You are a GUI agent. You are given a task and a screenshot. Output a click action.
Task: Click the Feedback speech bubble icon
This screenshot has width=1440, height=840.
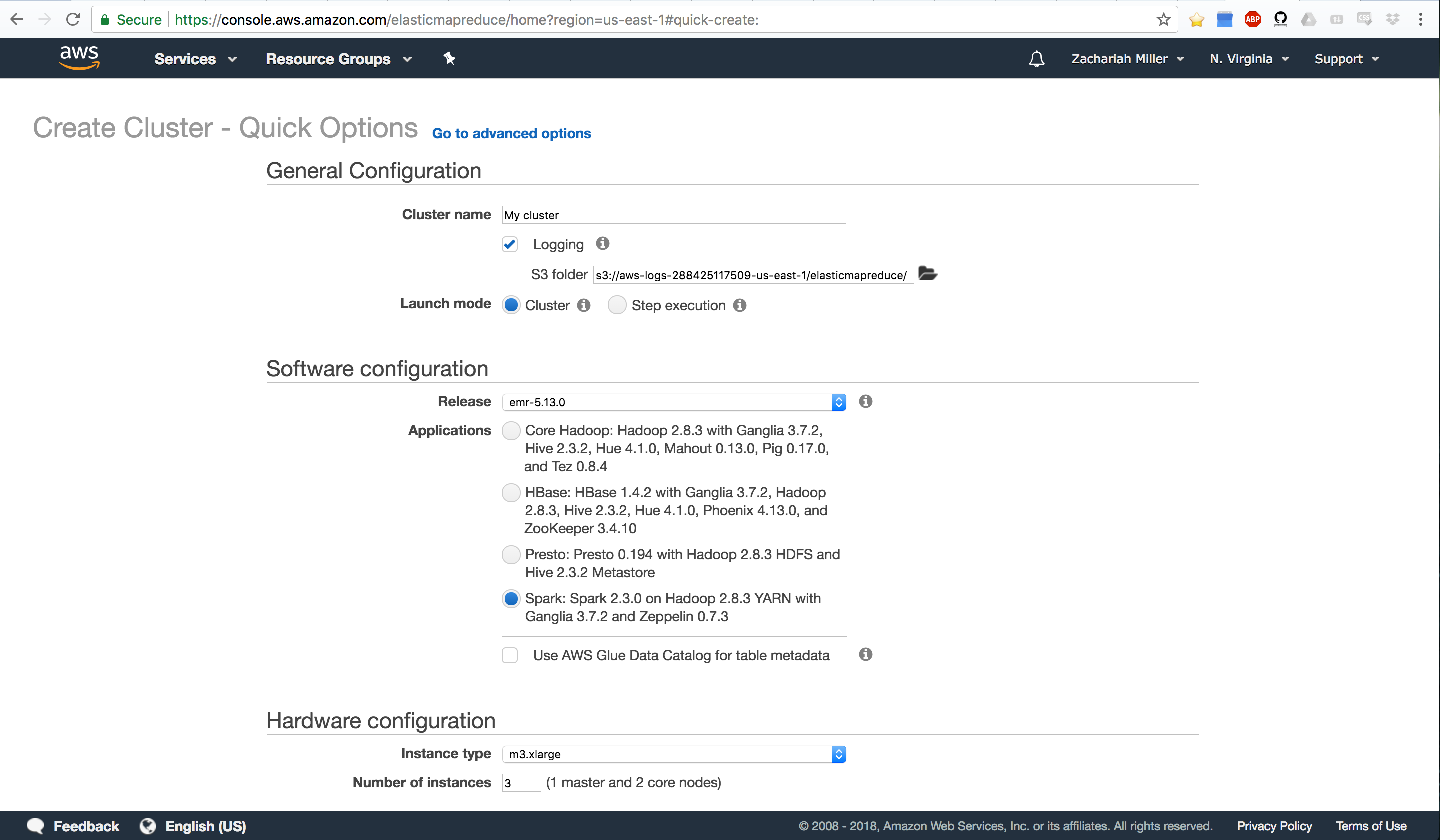(35, 825)
